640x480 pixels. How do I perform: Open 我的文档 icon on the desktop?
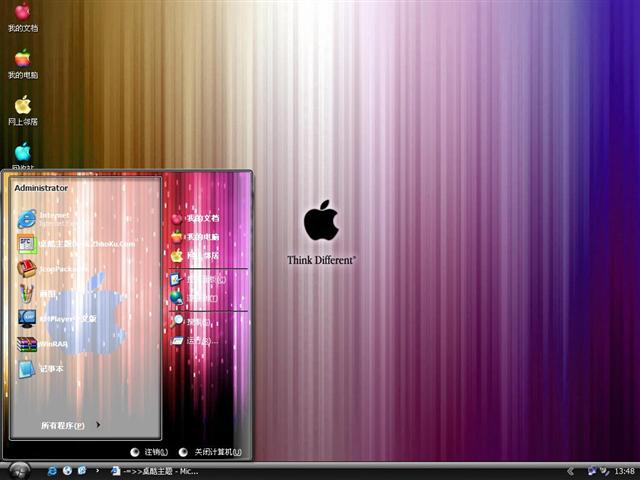(23, 17)
